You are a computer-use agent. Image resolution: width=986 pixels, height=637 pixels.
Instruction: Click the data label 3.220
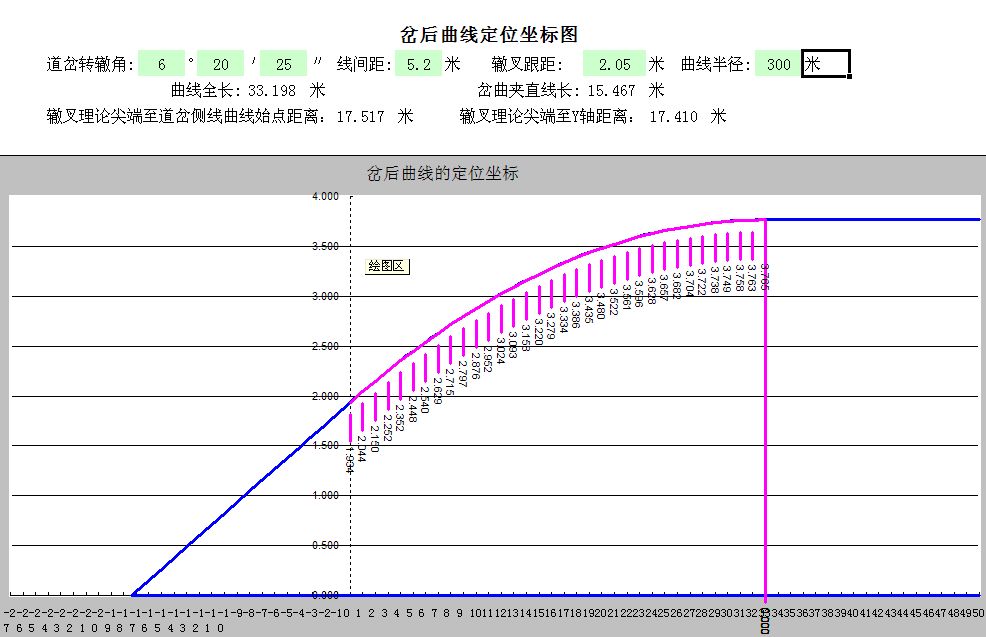tap(538, 331)
